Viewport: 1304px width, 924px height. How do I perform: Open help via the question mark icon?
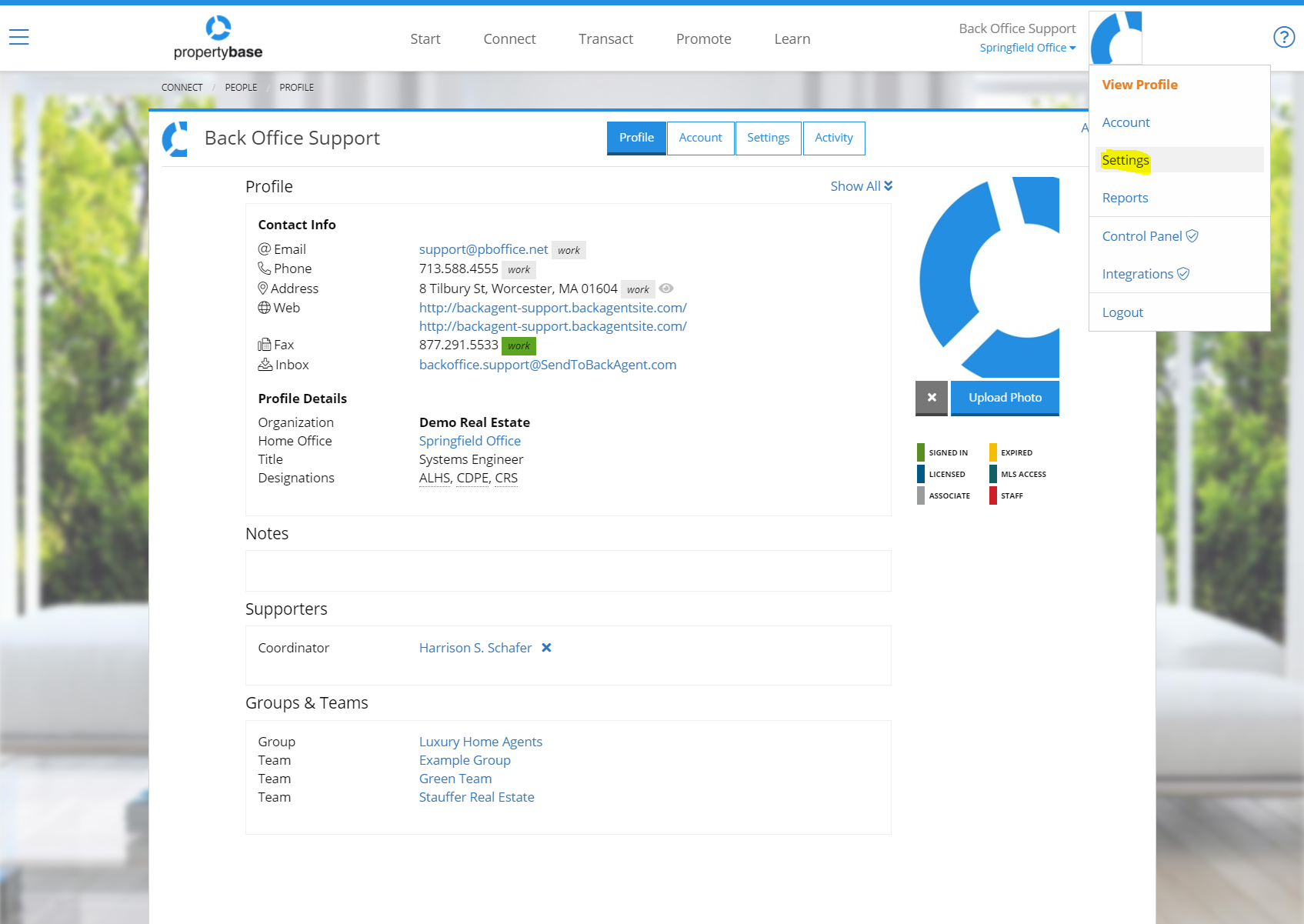click(x=1283, y=36)
